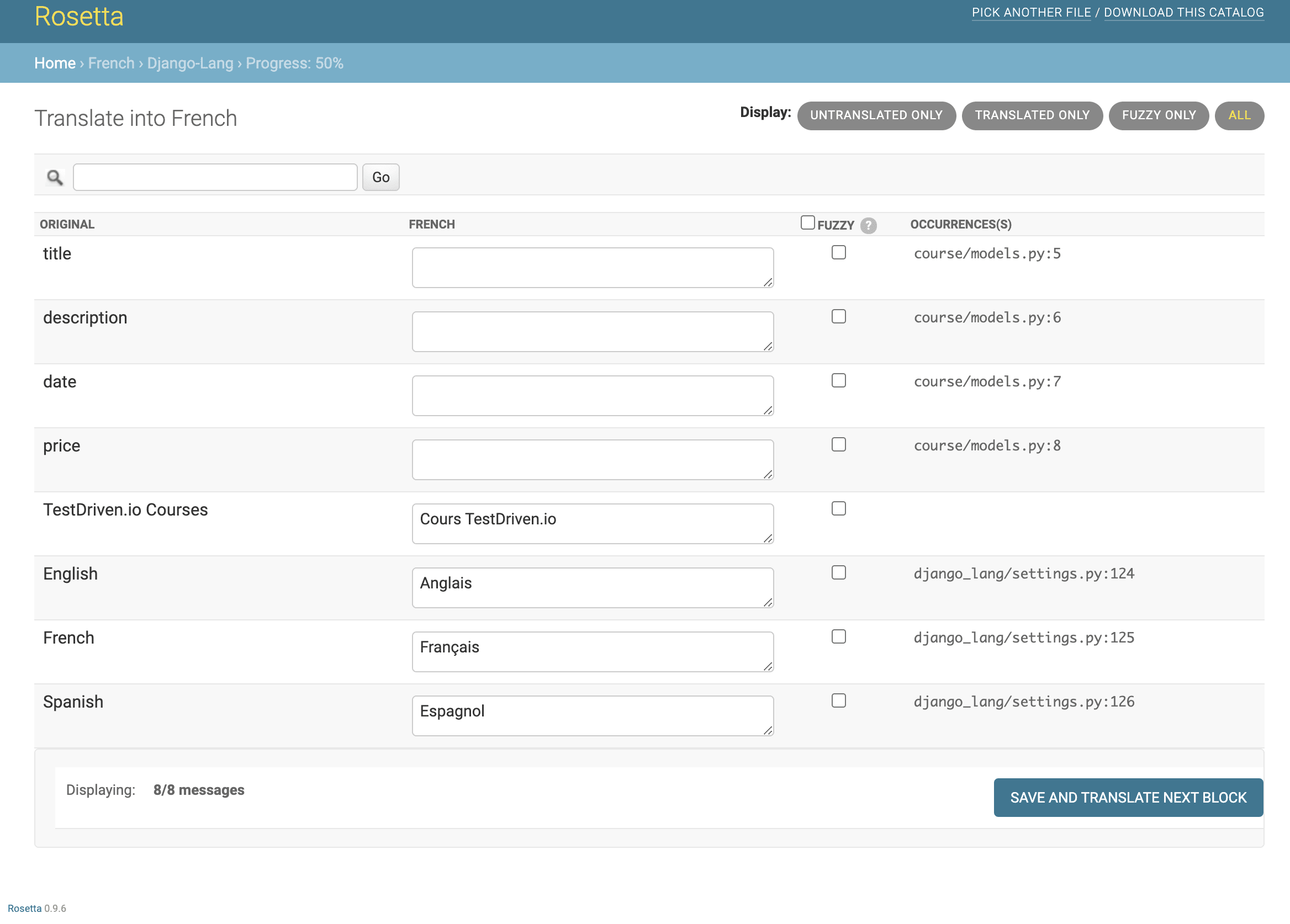This screenshot has width=1290, height=924.
Task: Show untranslated only messages
Action: (x=876, y=115)
